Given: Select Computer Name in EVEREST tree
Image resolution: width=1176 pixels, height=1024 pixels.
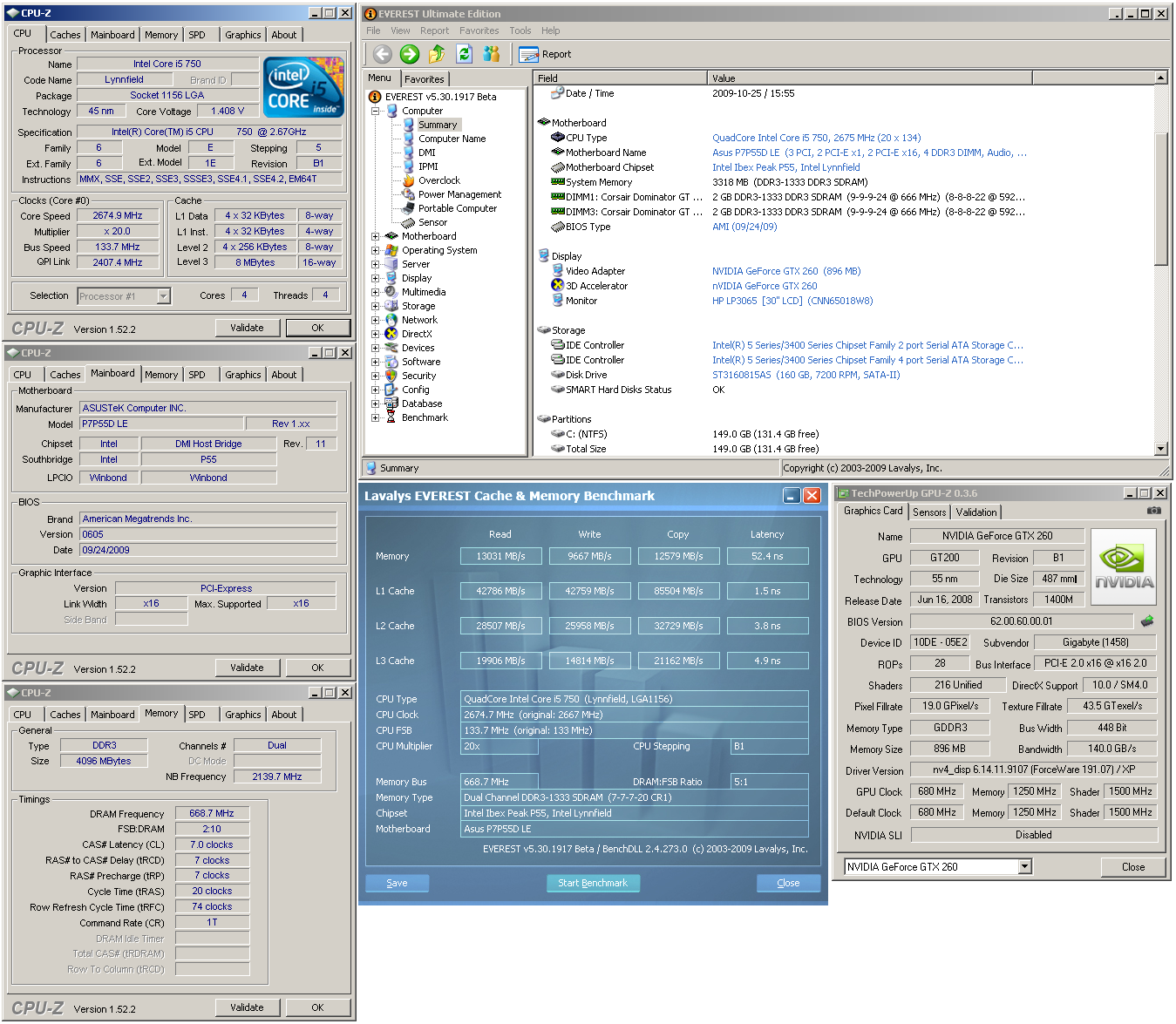Looking at the screenshot, I should (x=452, y=139).
